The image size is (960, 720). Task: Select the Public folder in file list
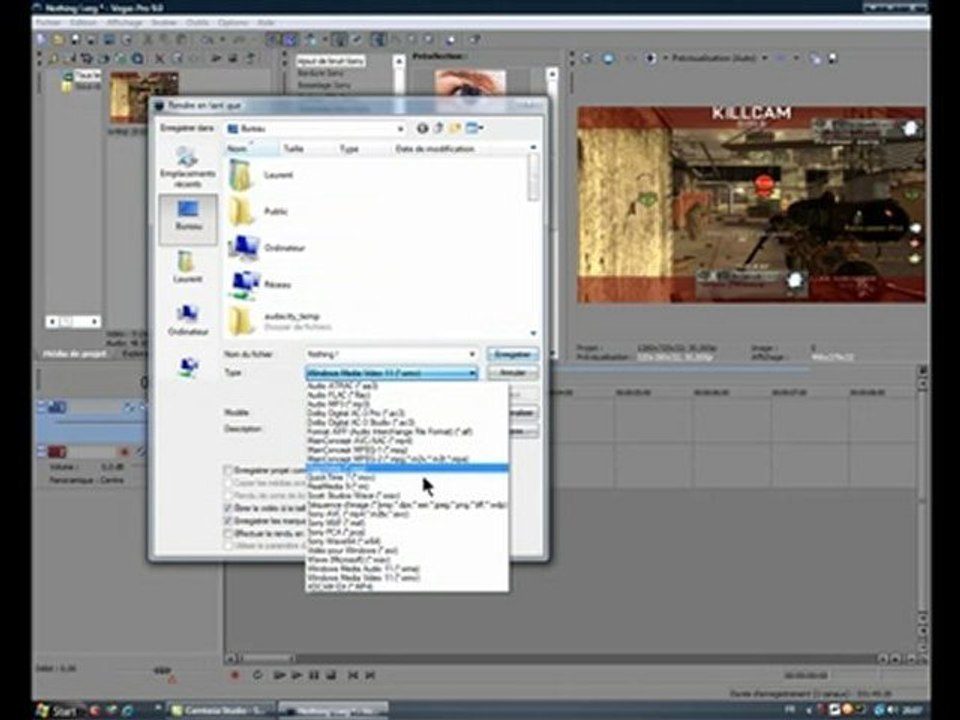click(258, 211)
